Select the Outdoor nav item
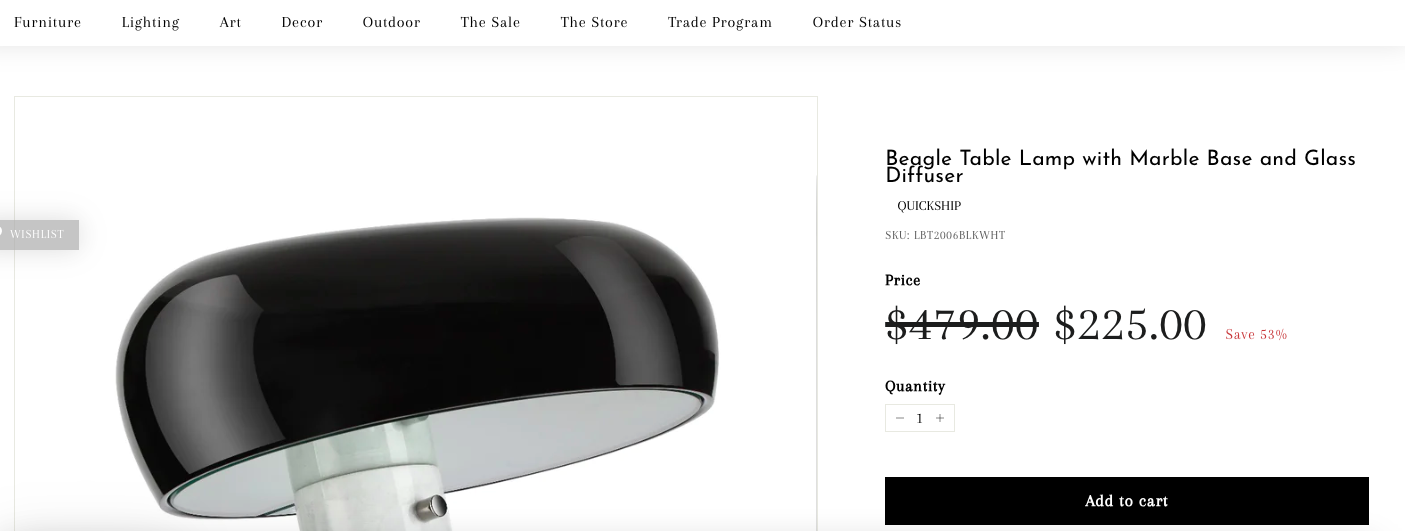The height and width of the screenshot is (531, 1405). point(392,22)
